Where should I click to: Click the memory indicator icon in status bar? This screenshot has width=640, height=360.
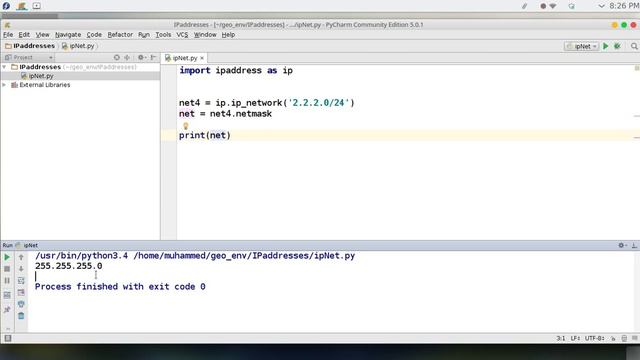[x=635, y=338]
